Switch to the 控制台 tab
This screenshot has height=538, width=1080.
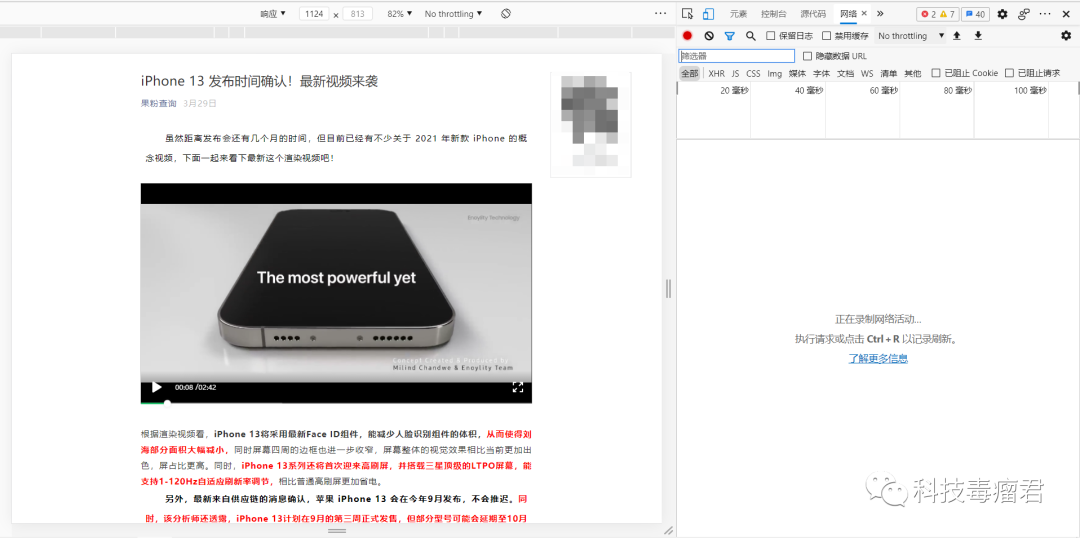pos(773,14)
